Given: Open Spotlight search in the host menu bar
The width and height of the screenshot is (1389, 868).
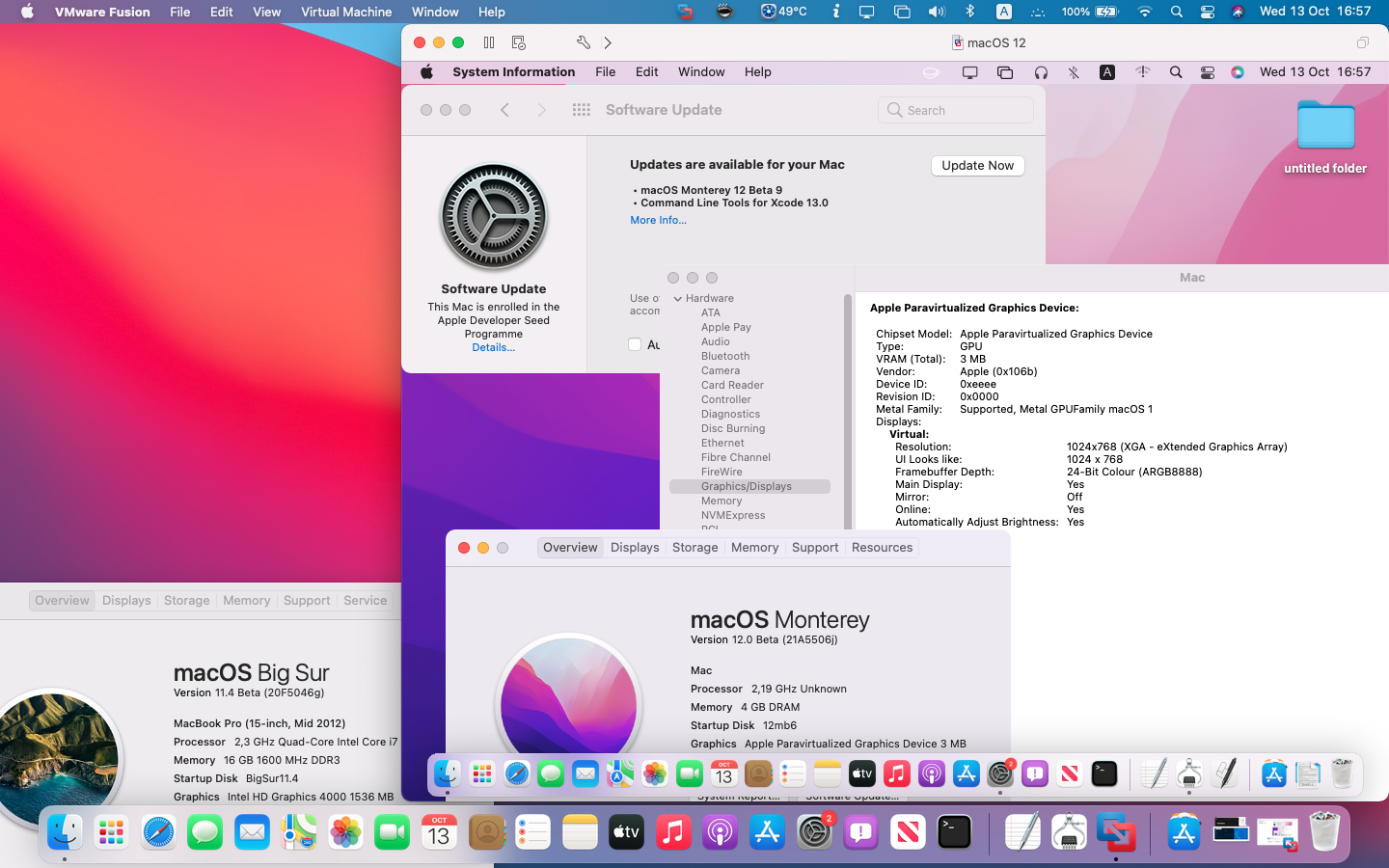Looking at the screenshot, I should (1177, 12).
